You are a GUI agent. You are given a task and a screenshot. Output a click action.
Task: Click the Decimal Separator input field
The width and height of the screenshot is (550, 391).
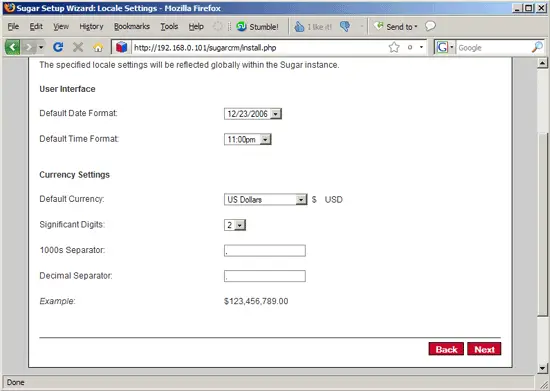coord(265,276)
